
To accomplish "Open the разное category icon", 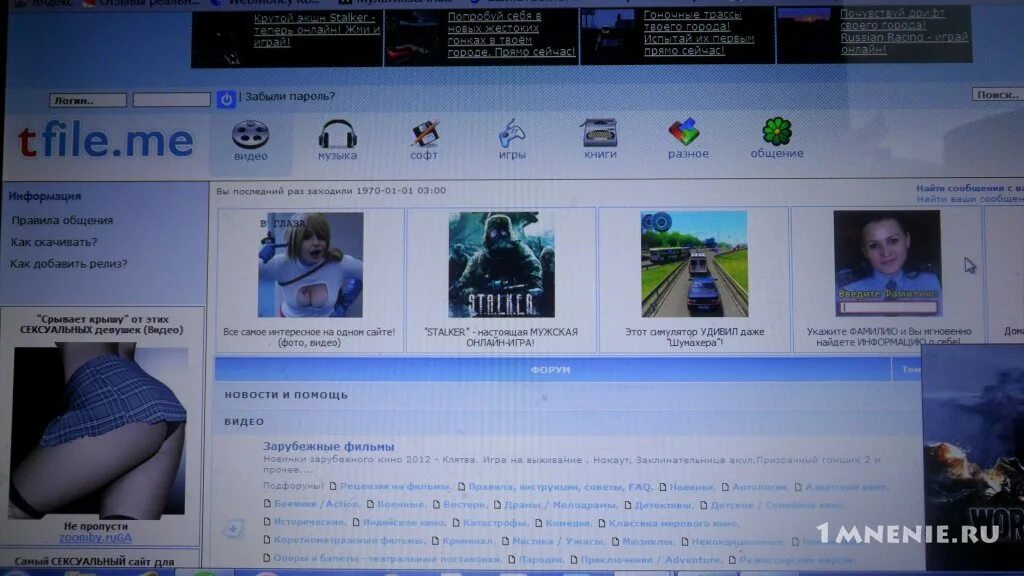I will pyautogui.click(x=688, y=138).
